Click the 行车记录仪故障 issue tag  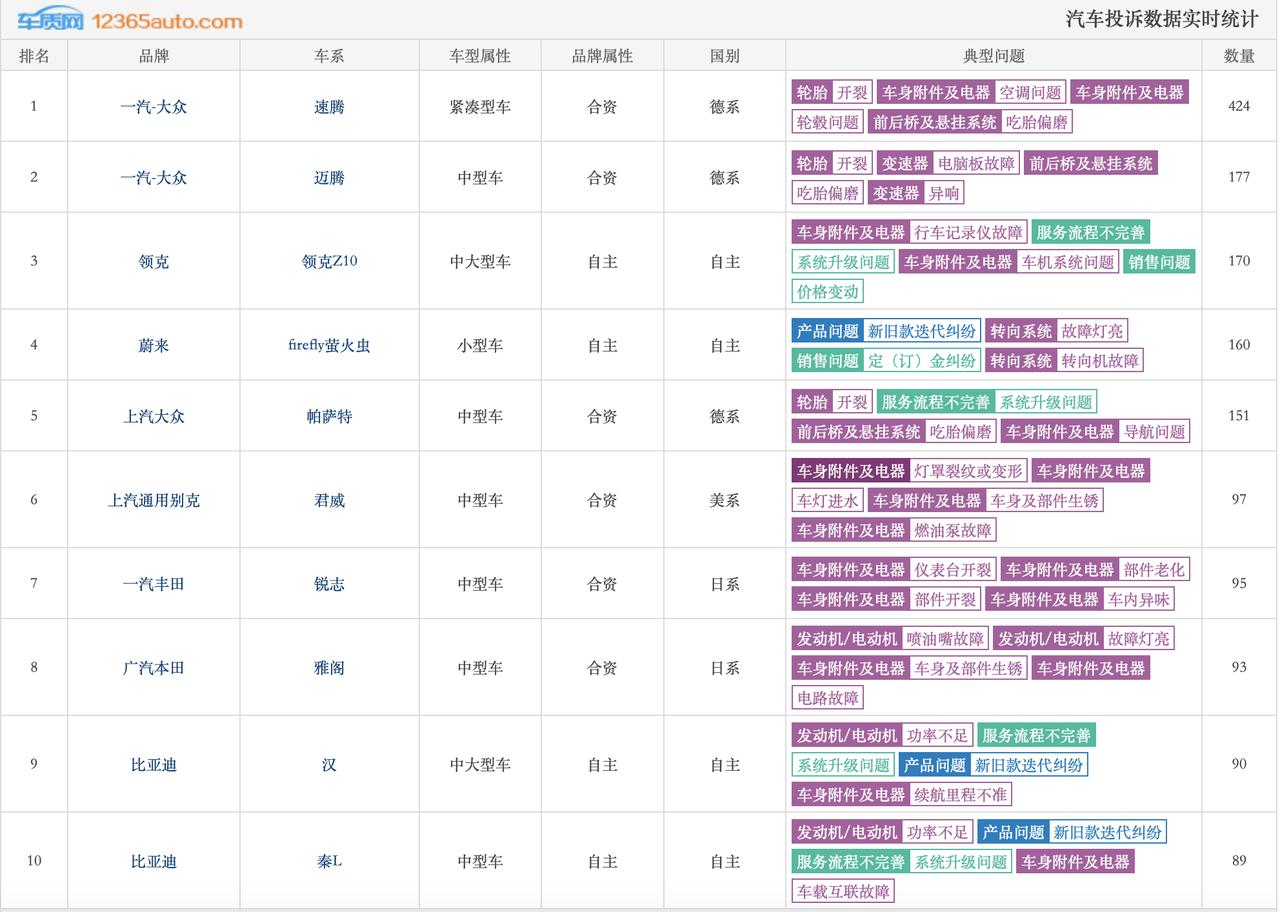(x=968, y=233)
